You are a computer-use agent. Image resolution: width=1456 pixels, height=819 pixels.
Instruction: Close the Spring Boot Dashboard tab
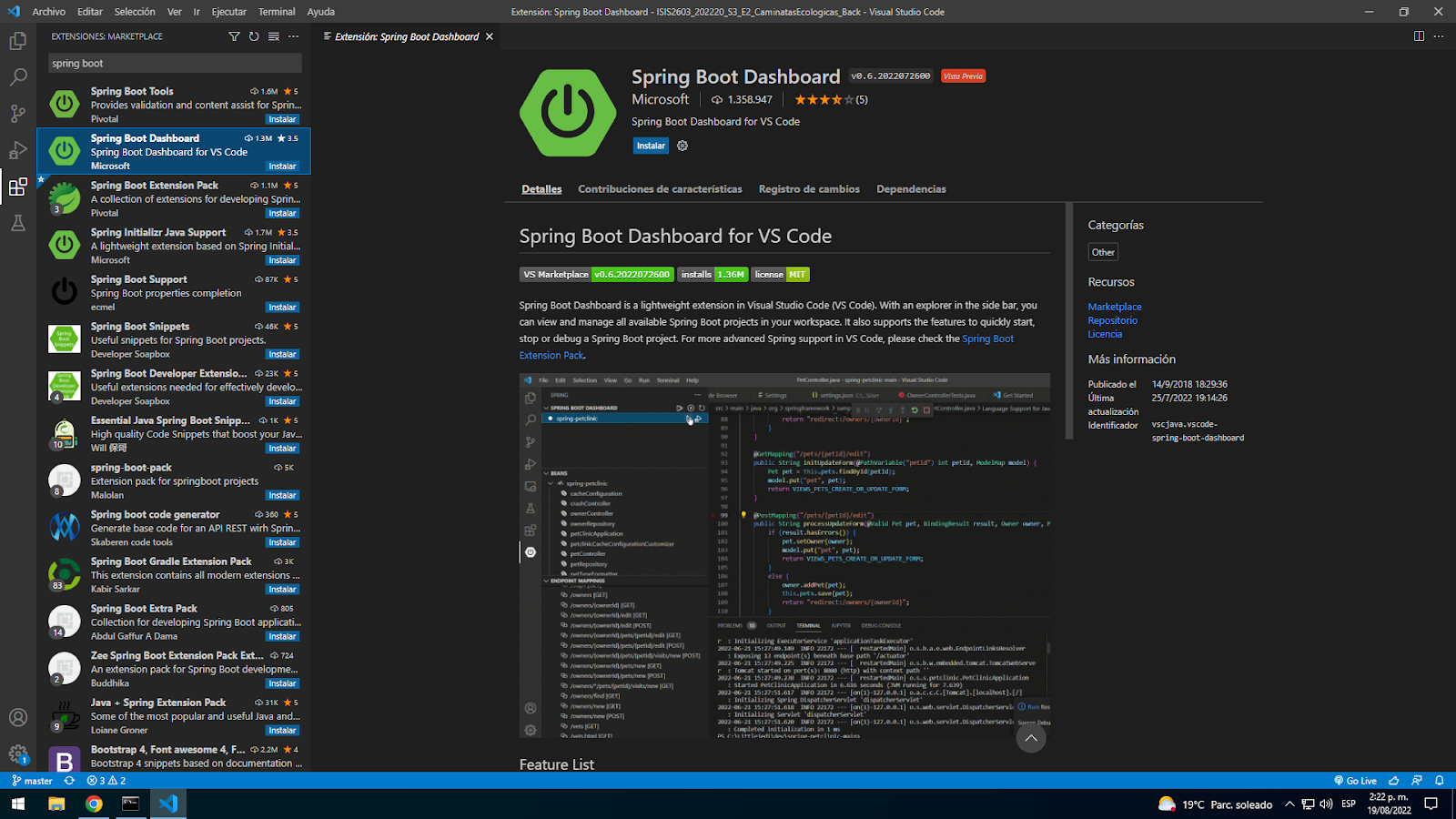(490, 36)
